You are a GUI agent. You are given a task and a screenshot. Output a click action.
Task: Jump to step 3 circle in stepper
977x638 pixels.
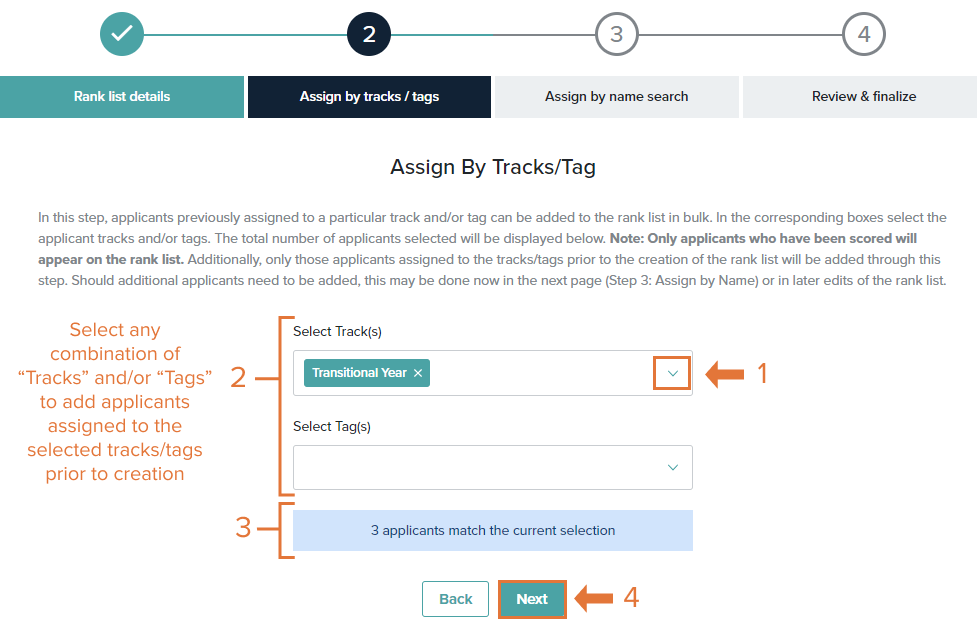click(x=616, y=34)
